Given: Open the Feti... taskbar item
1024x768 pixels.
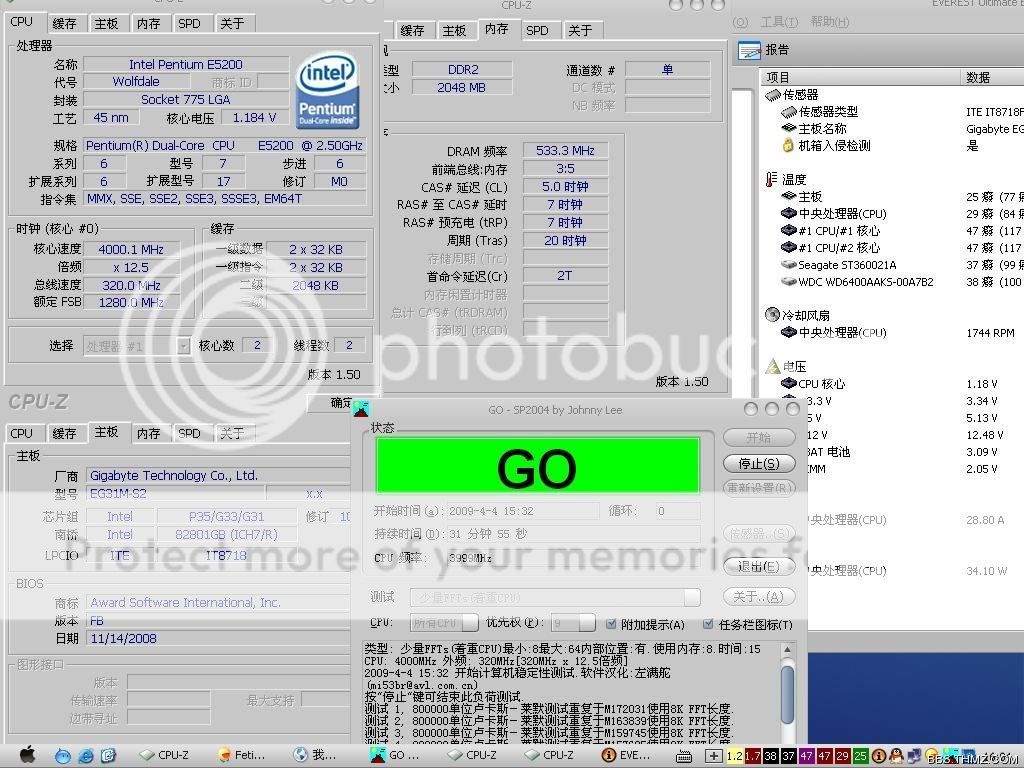Looking at the screenshot, I should (242, 755).
